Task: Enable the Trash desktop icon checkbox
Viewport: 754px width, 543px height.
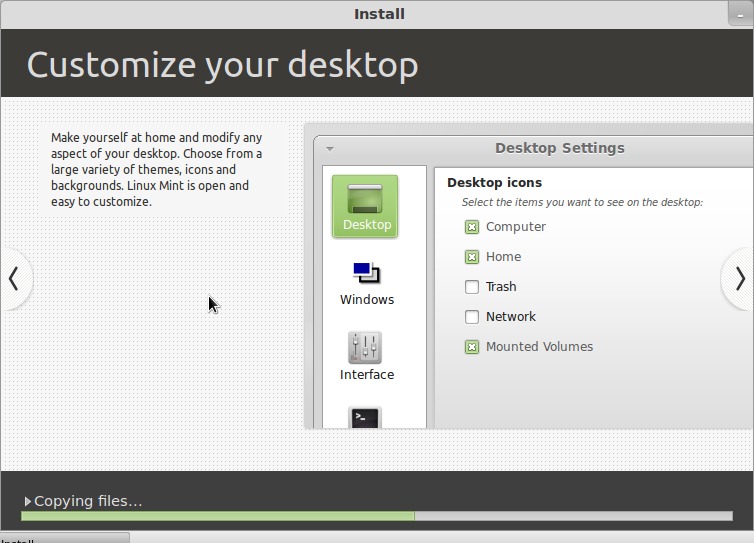Action: [x=472, y=287]
